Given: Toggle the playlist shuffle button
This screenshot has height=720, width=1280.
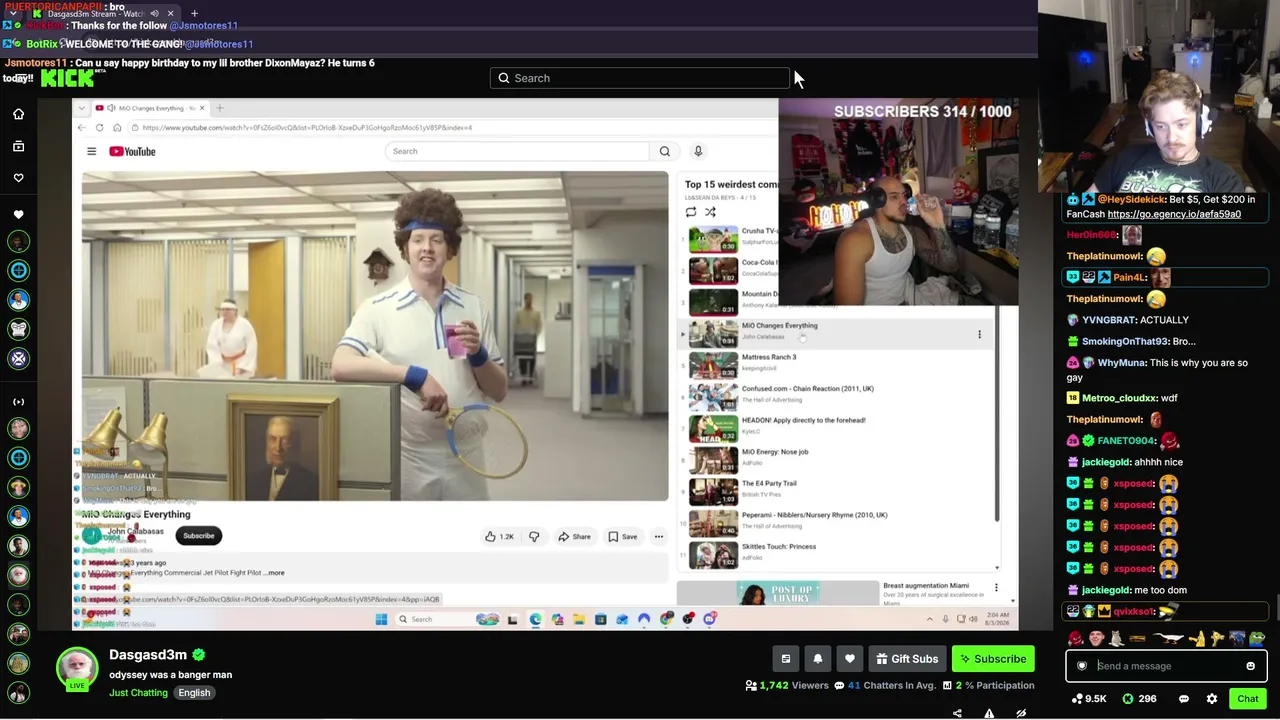Looking at the screenshot, I should tap(710, 212).
